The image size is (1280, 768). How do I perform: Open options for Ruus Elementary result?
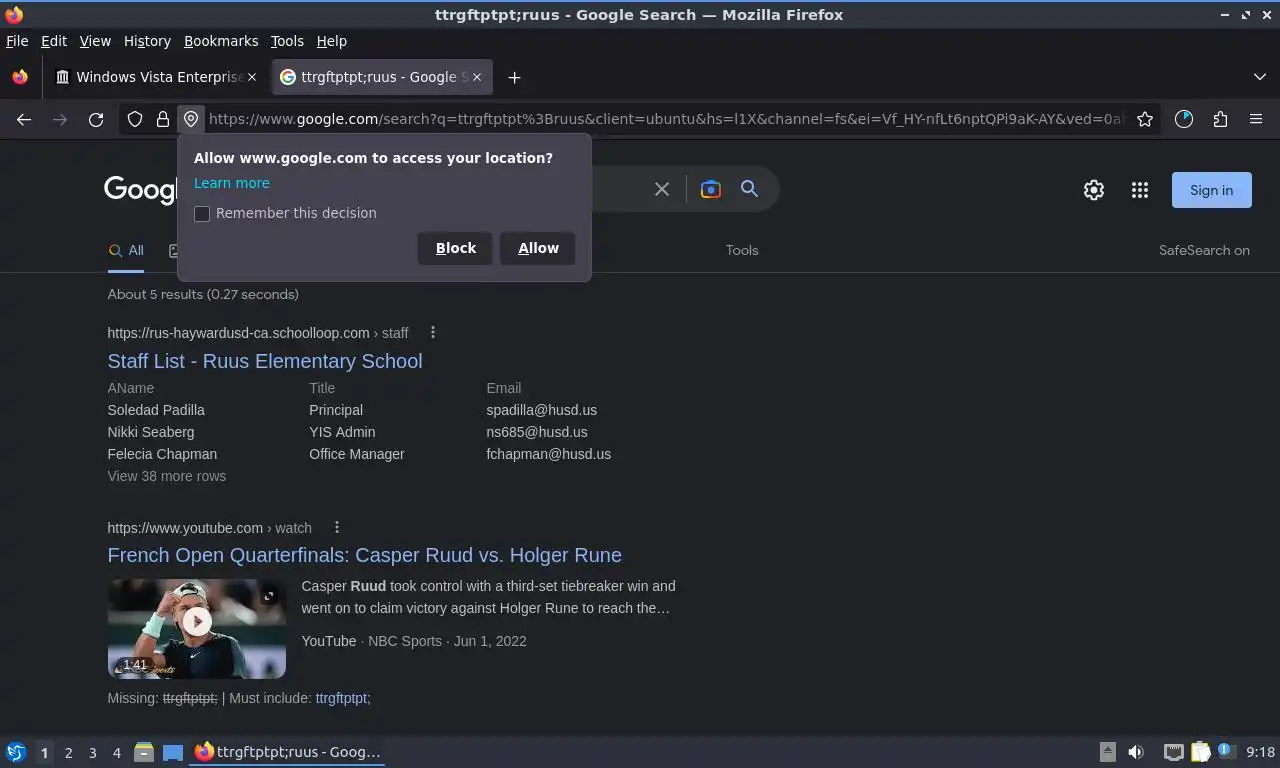tap(432, 332)
